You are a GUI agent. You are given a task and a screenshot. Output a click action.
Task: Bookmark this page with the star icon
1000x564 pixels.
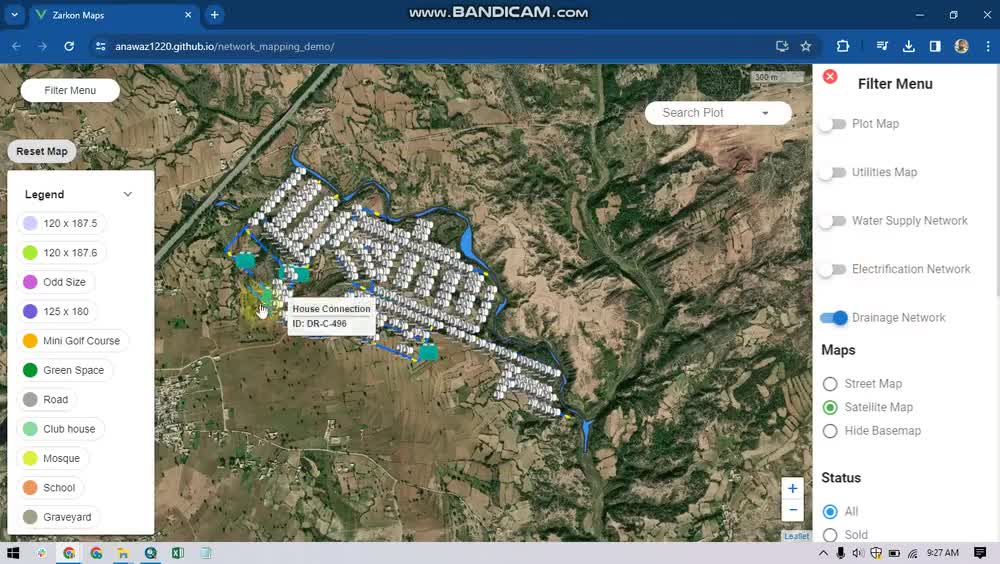pyautogui.click(x=806, y=46)
